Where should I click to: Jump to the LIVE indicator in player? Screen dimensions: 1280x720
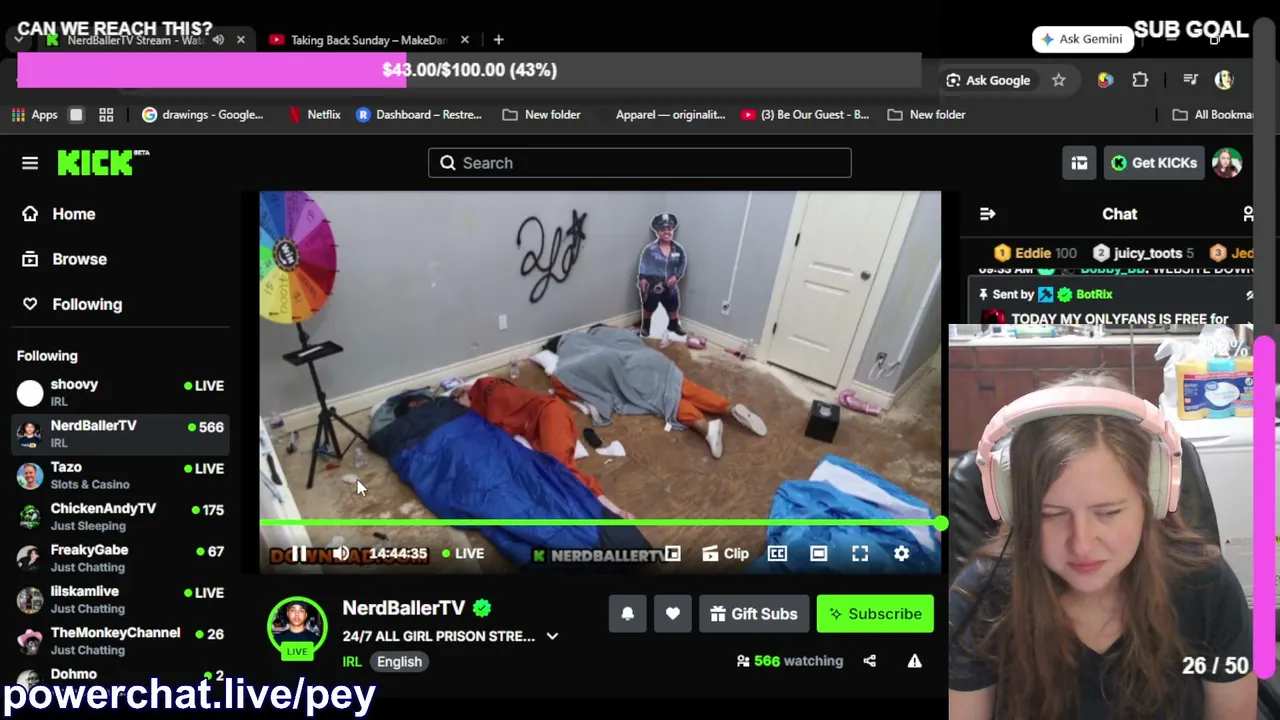[463, 553]
